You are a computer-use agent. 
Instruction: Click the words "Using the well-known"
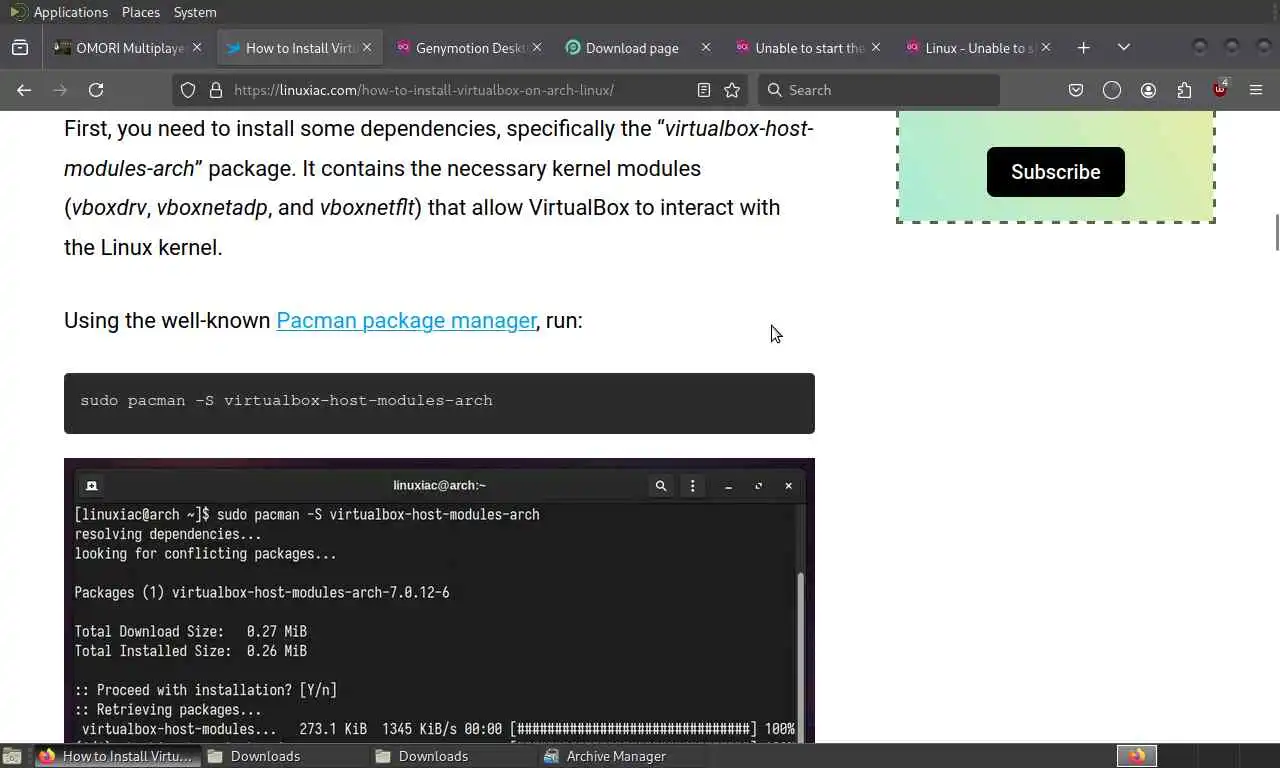167,320
